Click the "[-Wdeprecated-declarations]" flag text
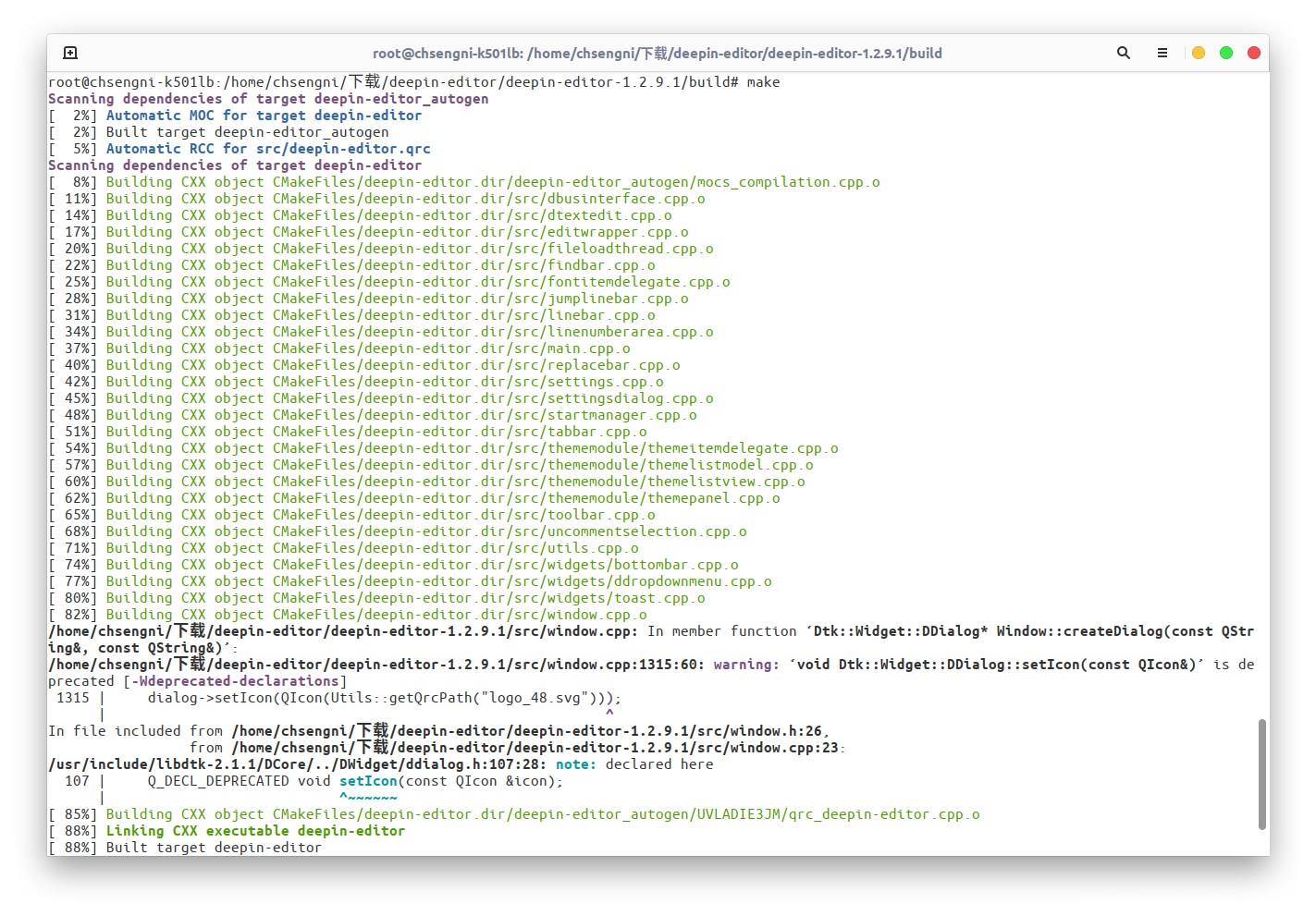Viewport: 1316px width, 916px height. pos(235,681)
